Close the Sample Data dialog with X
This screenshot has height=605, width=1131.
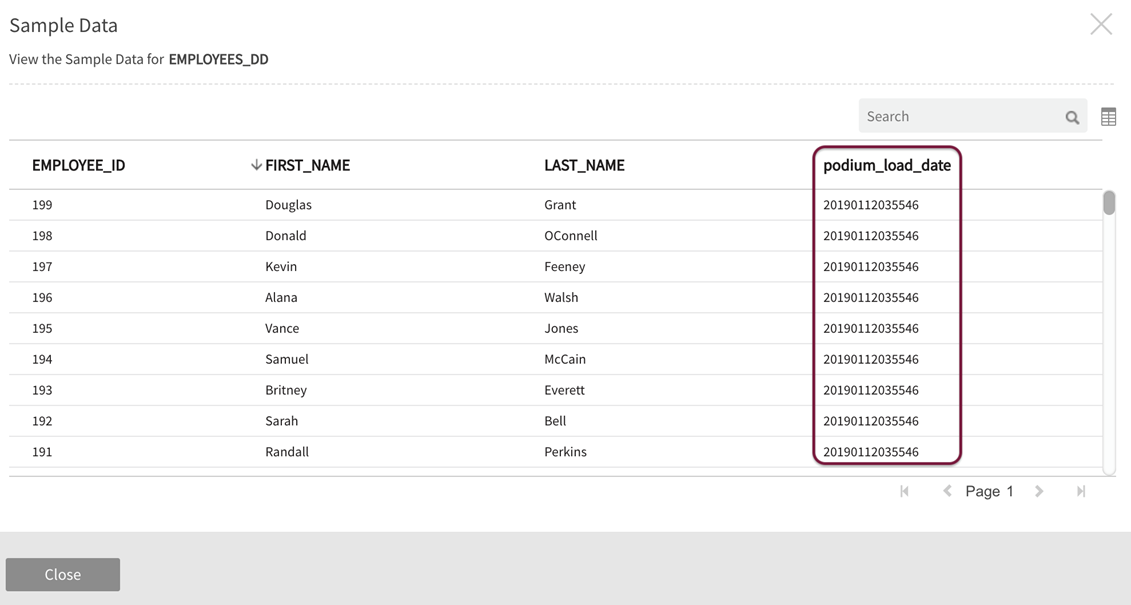[x=1100, y=25]
